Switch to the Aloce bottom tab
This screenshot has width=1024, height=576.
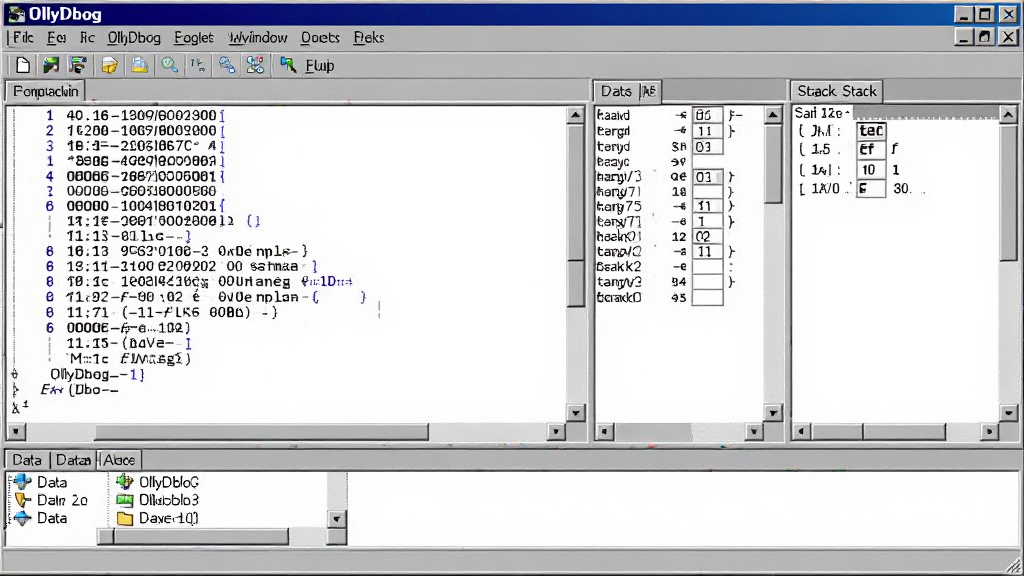[119, 460]
